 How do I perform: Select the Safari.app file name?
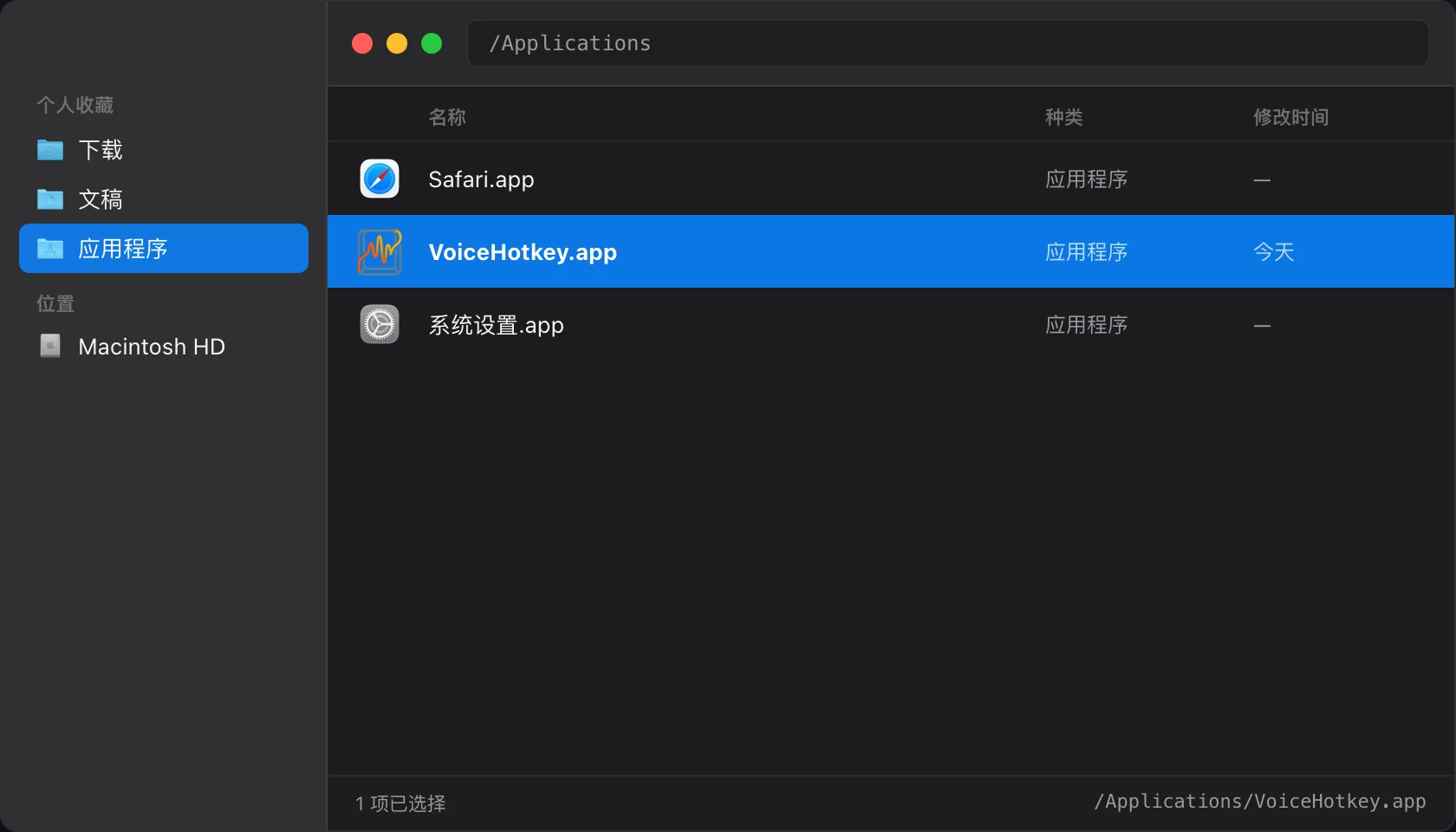(481, 179)
